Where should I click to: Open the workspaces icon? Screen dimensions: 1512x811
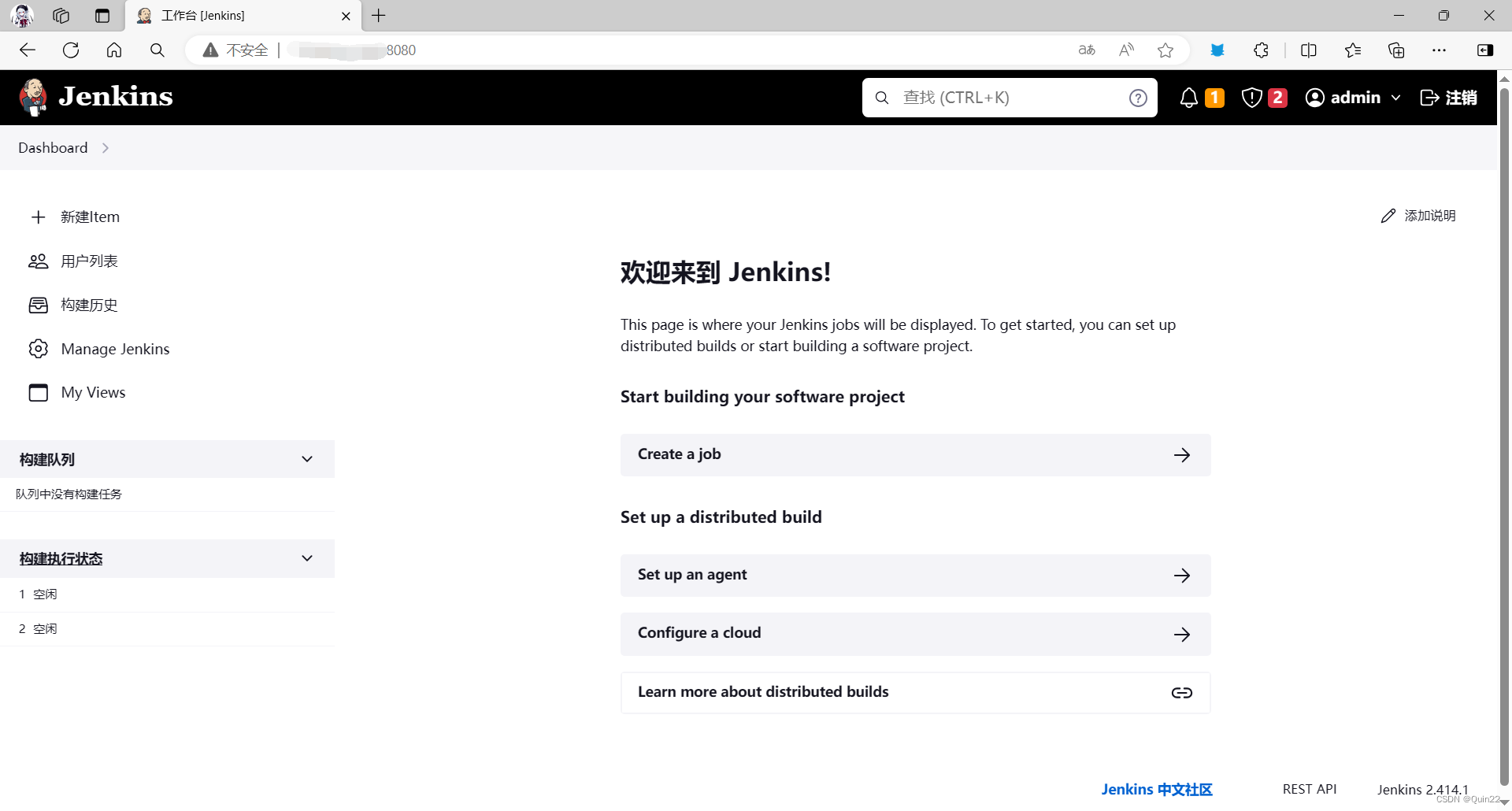click(x=61, y=16)
